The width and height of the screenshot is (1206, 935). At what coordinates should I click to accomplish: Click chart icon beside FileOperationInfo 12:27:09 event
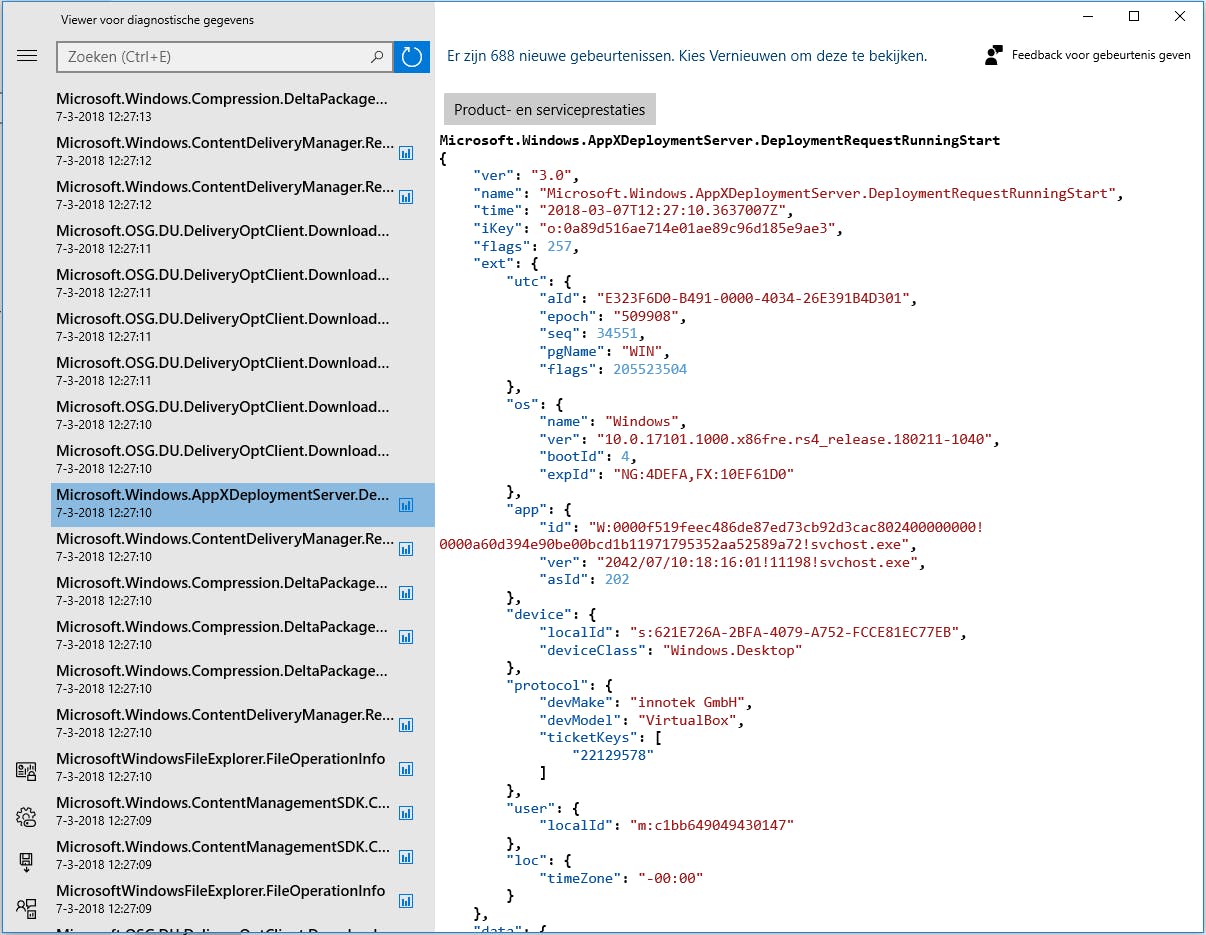[406, 901]
